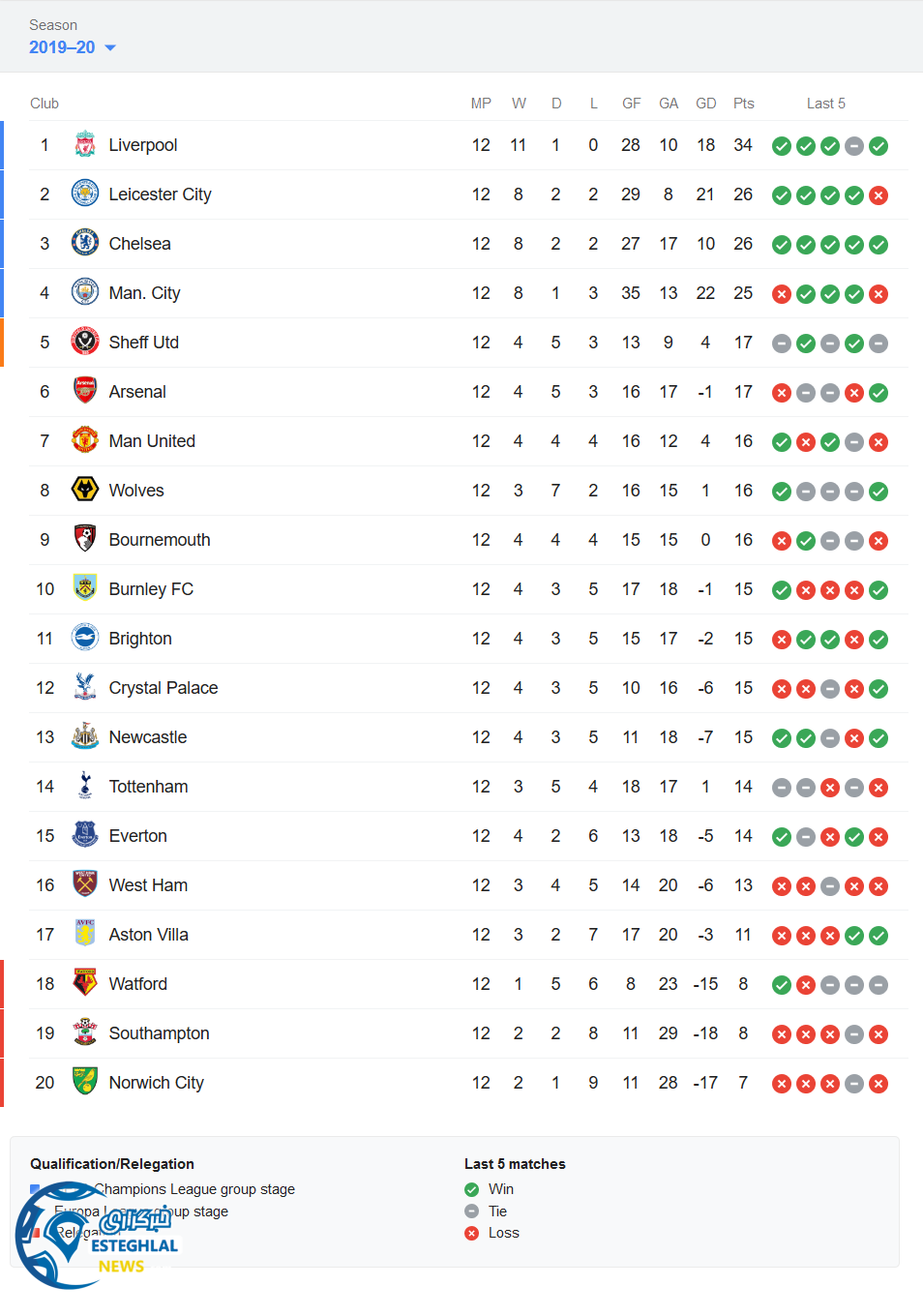Click the Arsenal club crest
Image resolution: width=923 pixels, height=1316 pixels.
[x=85, y=392]
